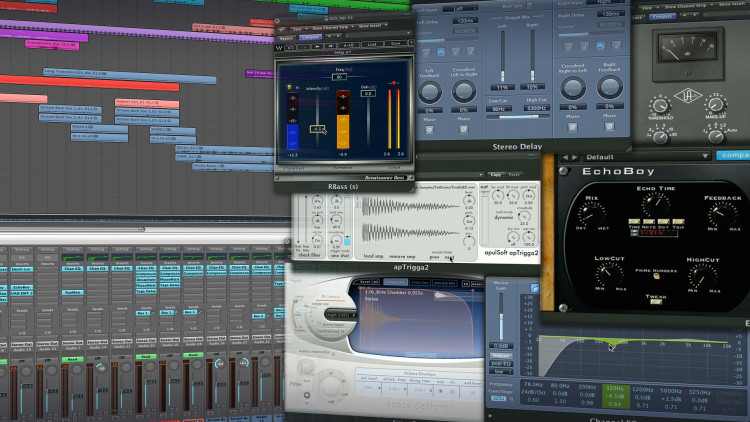750x422 pixels.
Task: Click EchoBoy LowCut knob
Action: tap(609, 275)
